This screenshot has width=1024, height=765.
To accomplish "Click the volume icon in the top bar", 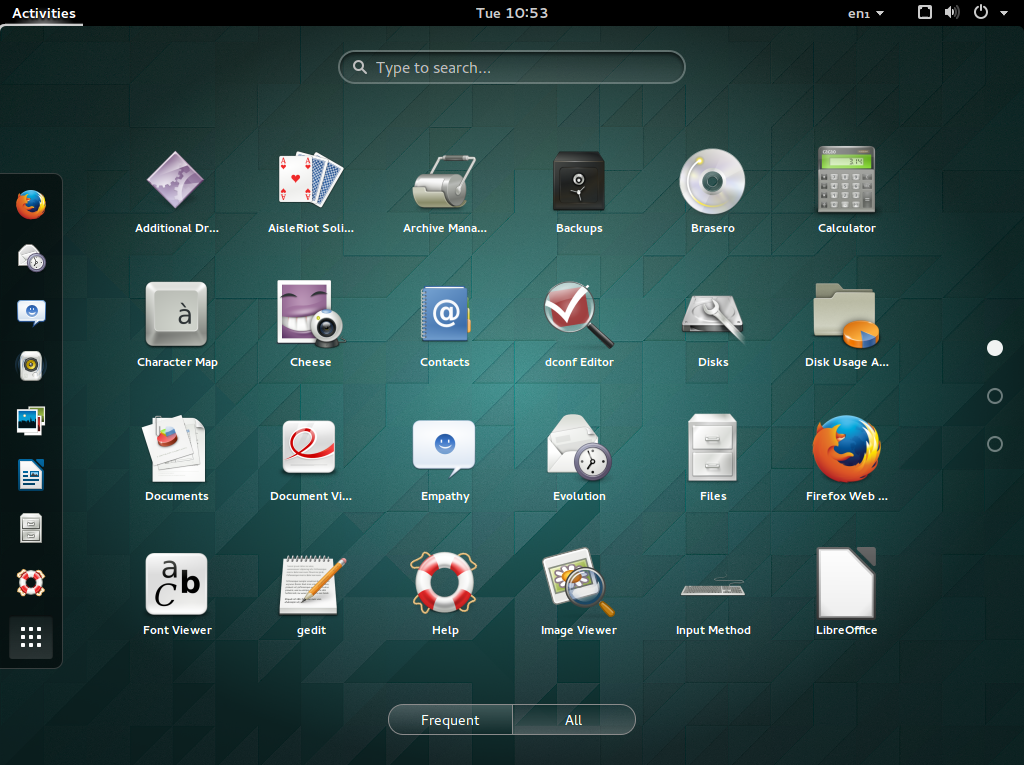I will pos(951,13).
